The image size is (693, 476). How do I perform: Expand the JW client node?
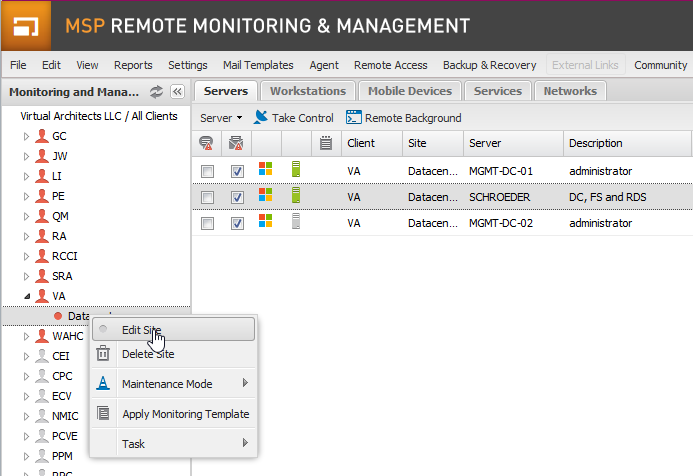(26, 156)
